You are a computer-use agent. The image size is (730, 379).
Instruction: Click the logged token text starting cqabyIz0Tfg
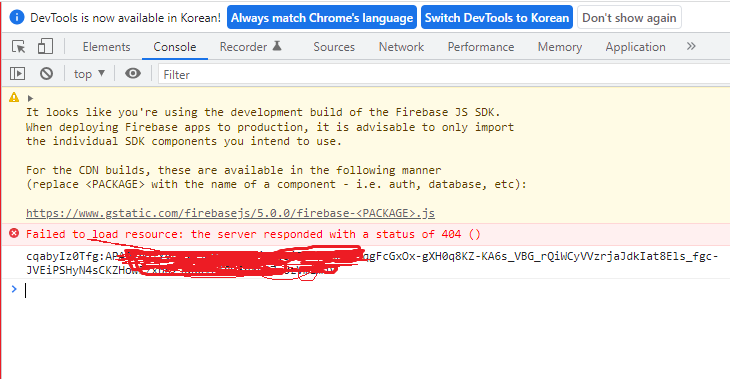coord(372,263)
